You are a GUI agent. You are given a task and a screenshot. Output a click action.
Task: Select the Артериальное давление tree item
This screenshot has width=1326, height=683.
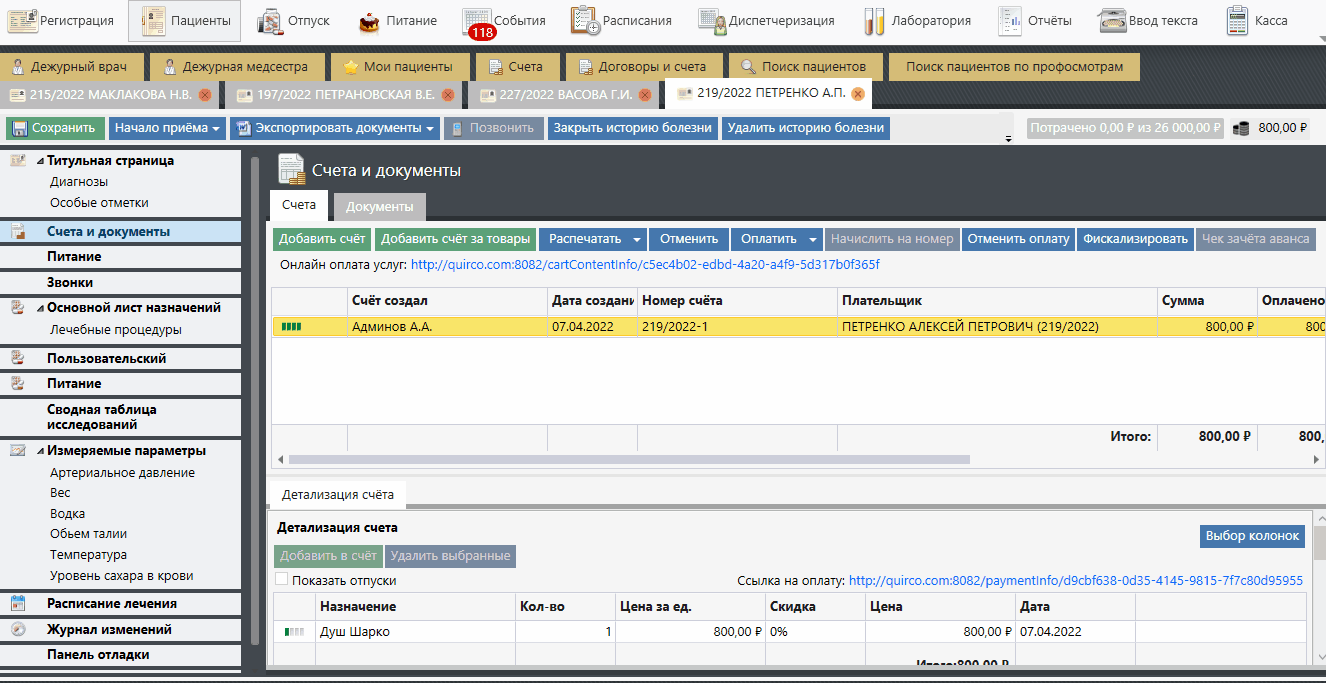122,473
